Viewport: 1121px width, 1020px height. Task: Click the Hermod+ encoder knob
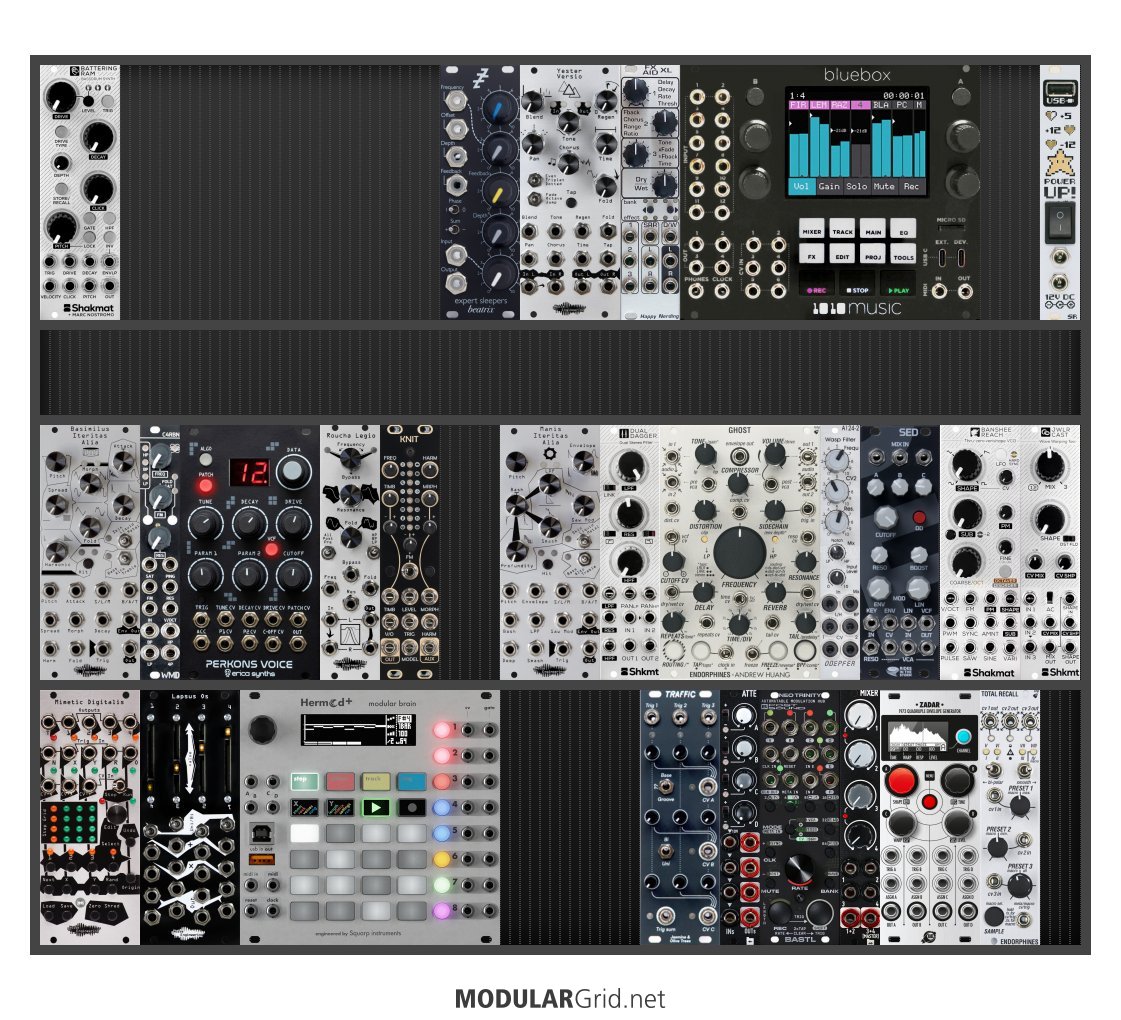click(x=262, y=730)
